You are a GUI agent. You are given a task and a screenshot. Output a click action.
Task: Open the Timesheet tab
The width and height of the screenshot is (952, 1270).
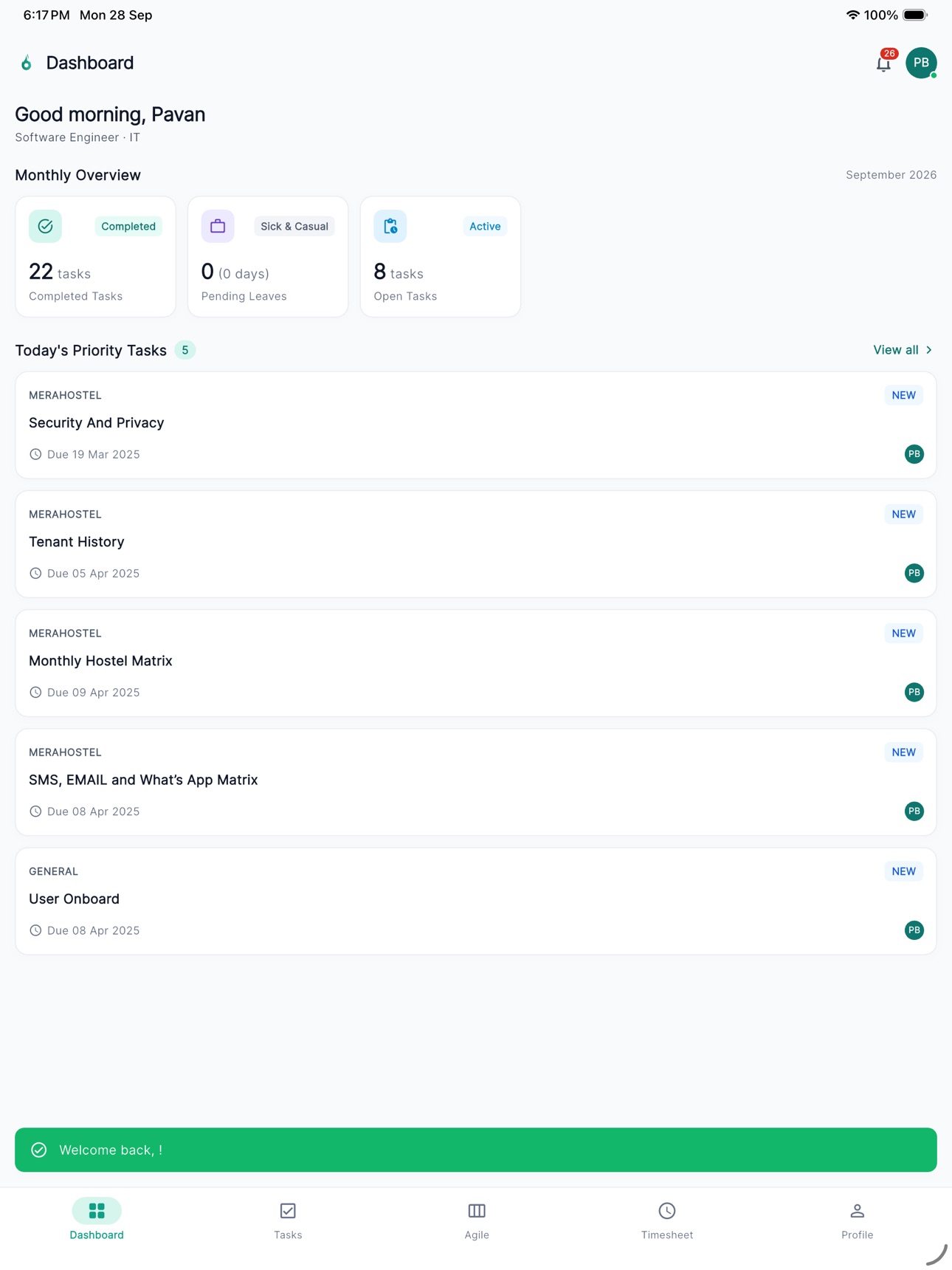pyautogui.click(x=667, y=1221)
